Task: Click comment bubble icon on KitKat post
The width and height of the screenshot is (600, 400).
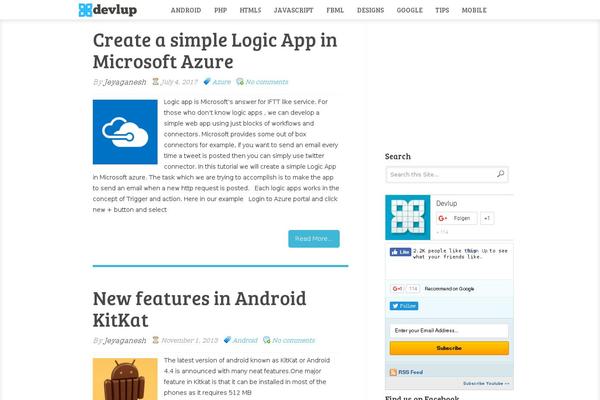Action: [x=267, y=340]
